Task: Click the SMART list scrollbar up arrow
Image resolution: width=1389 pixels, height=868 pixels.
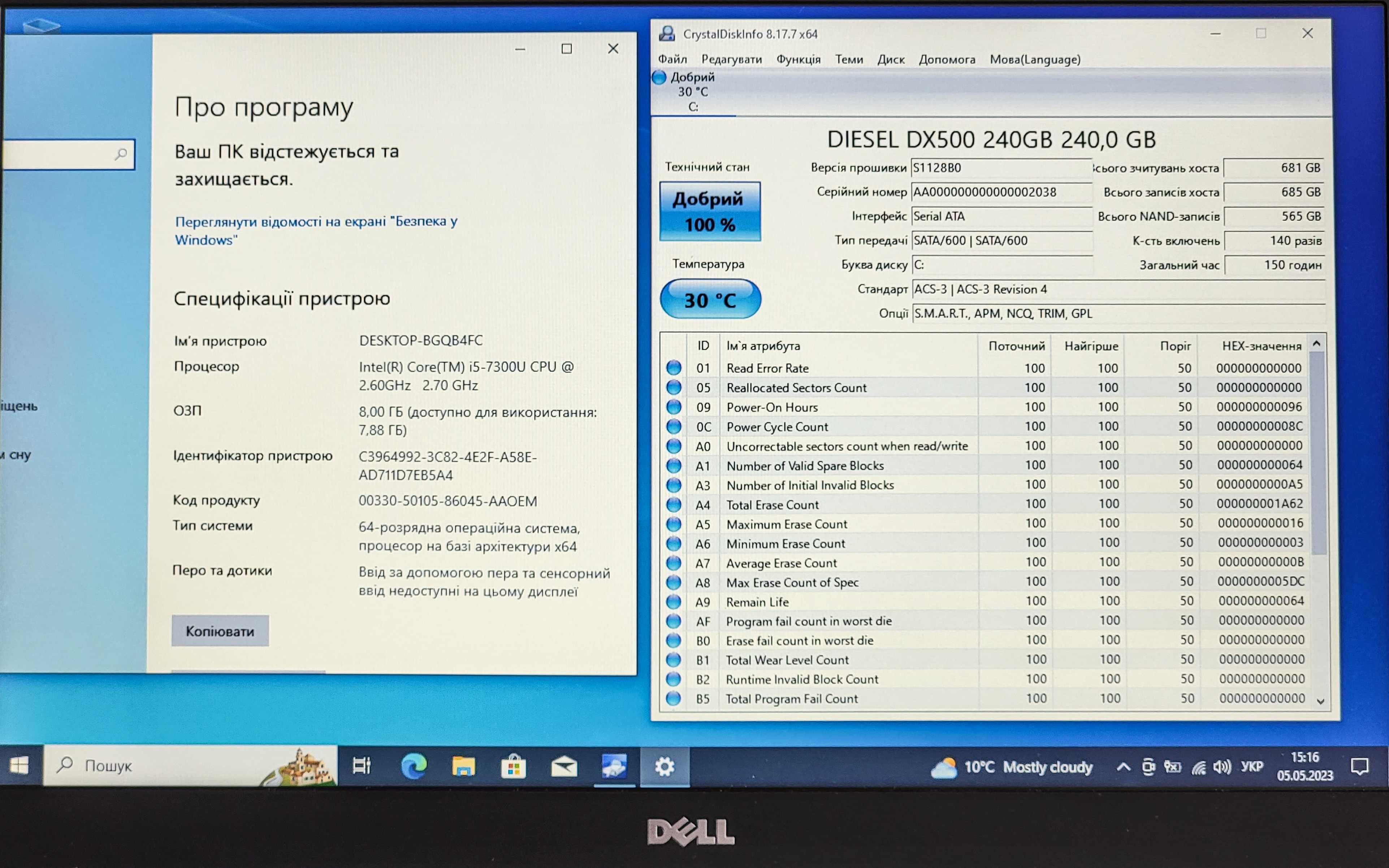Action: pos(1317,343)
